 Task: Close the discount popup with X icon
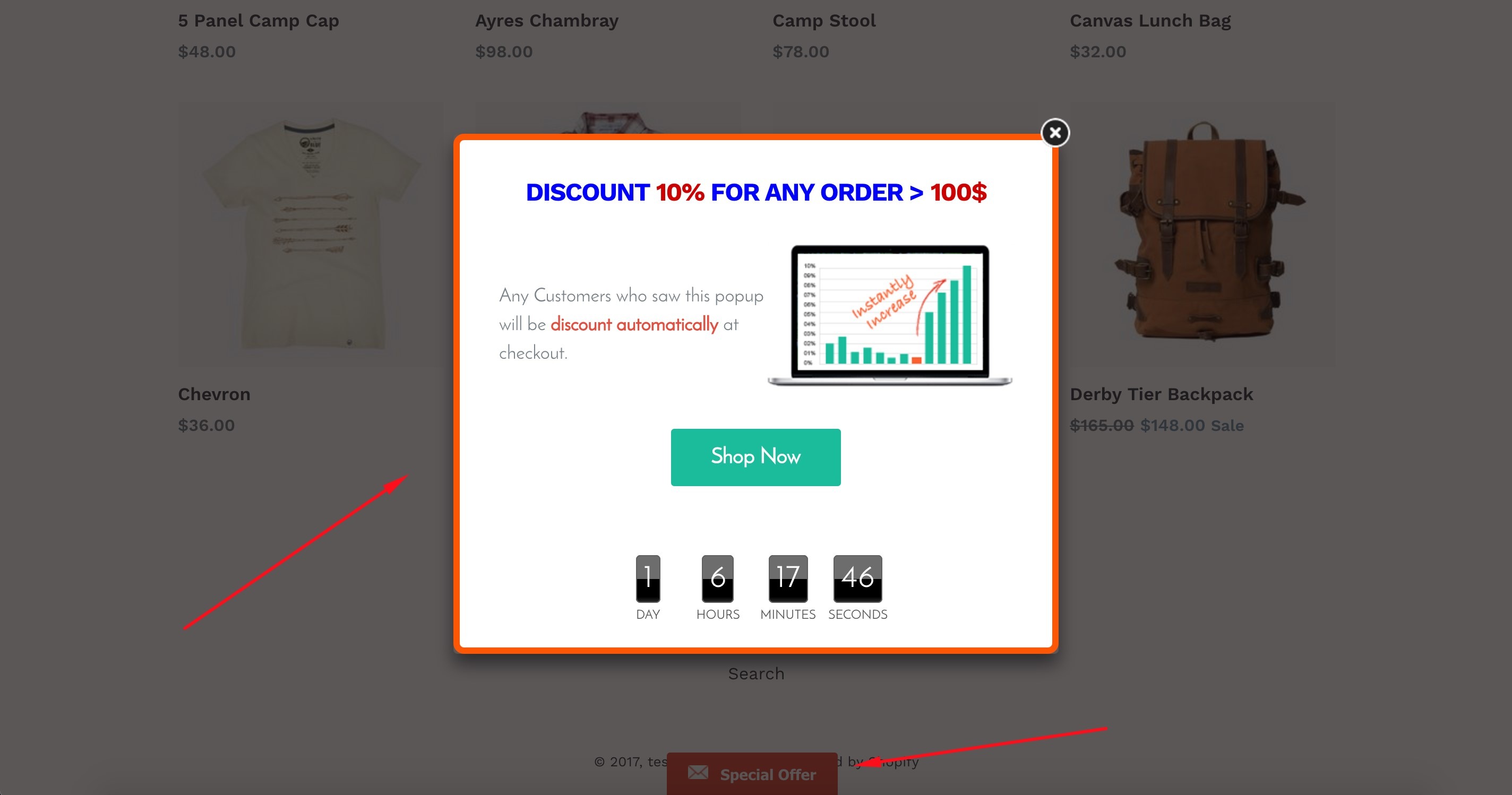click(x=1055, y=133)
